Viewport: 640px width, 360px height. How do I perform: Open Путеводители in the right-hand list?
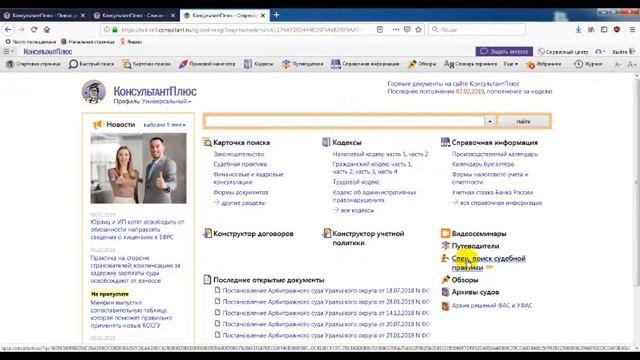475,246
